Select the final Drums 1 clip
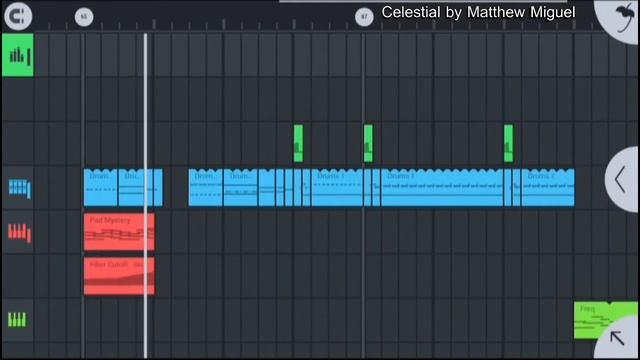This screenshot has width=640, height=360. click(548, 187)
